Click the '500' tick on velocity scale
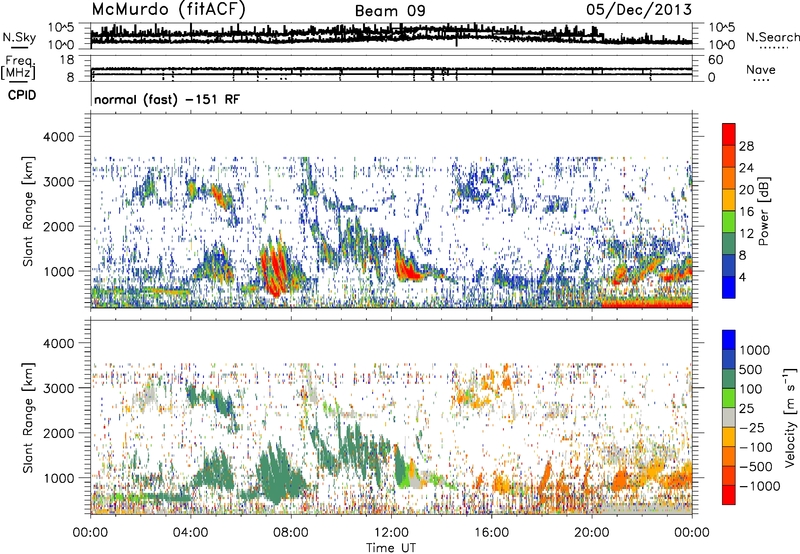This screenshot has height=554, width=800. [751, 370]
